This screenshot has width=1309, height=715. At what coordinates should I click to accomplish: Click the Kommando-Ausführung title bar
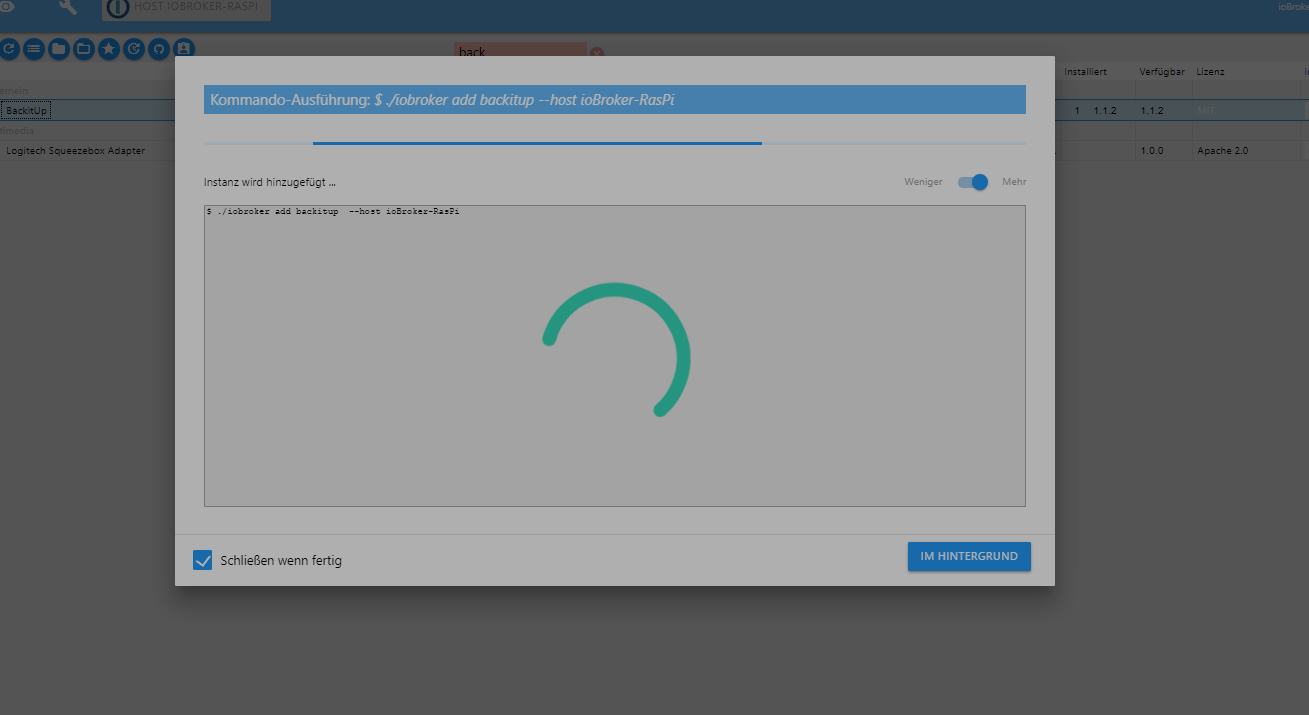pyautogui.click(x=615, y=100)
